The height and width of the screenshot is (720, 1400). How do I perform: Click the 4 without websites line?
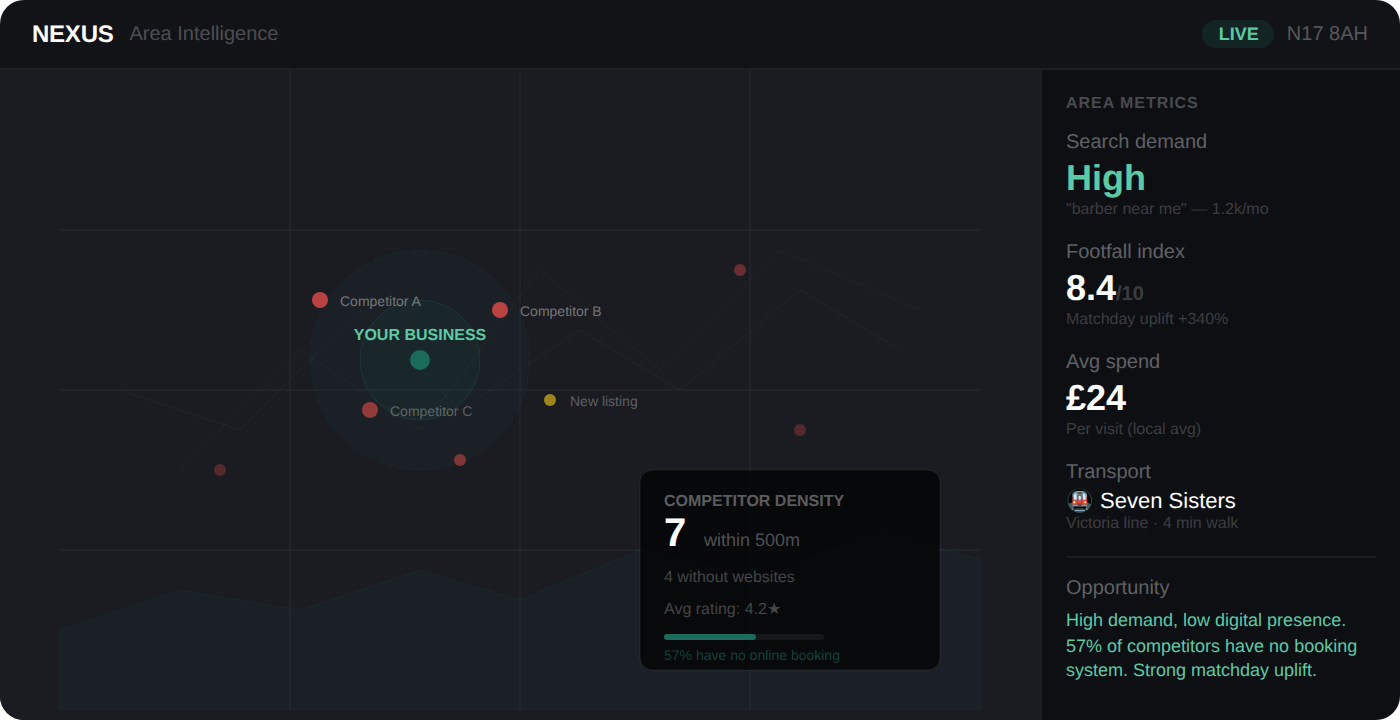tap(729, 577)
